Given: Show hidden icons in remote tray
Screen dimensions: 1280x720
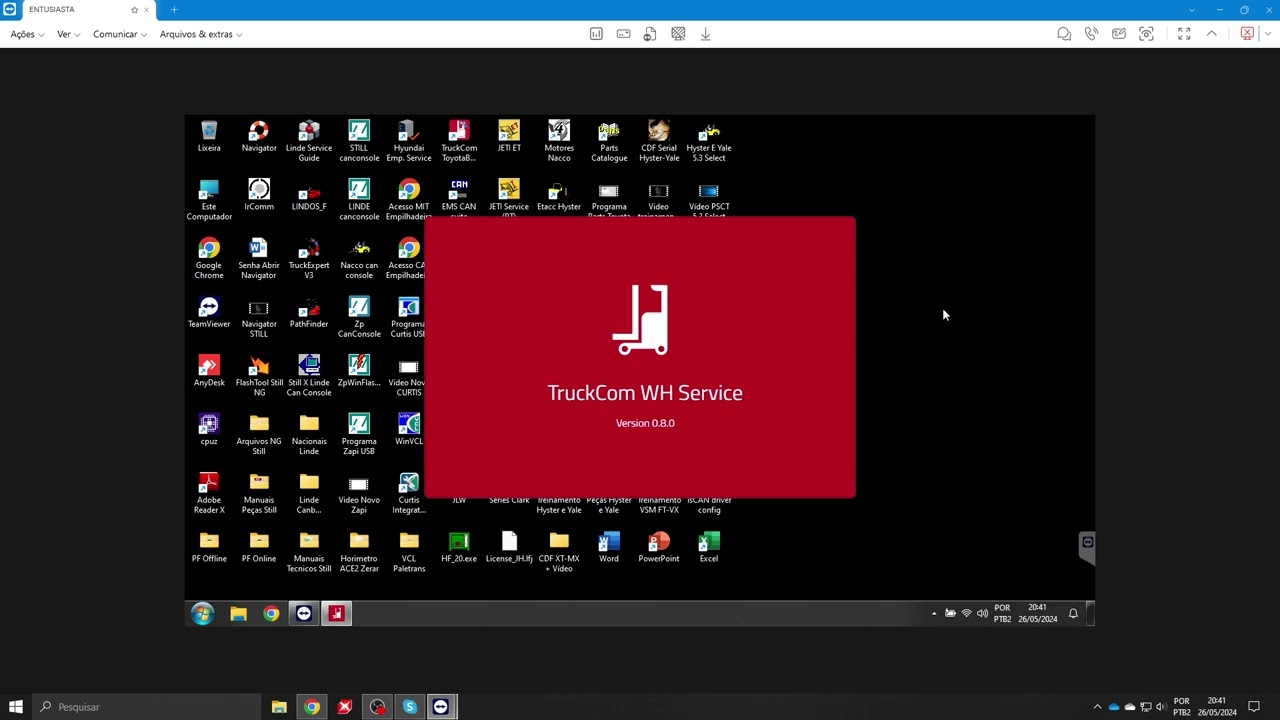Looking at the screenshot, I should click(934, 613).
